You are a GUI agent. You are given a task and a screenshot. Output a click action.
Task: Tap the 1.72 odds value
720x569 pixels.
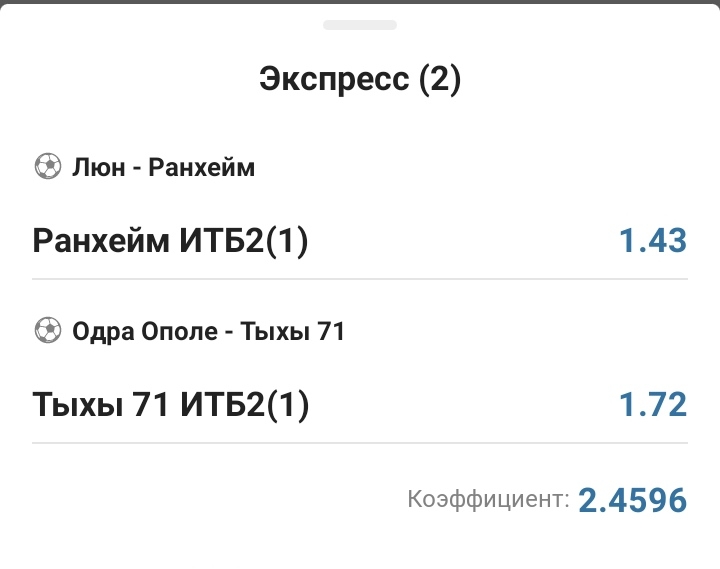point(652,405)
